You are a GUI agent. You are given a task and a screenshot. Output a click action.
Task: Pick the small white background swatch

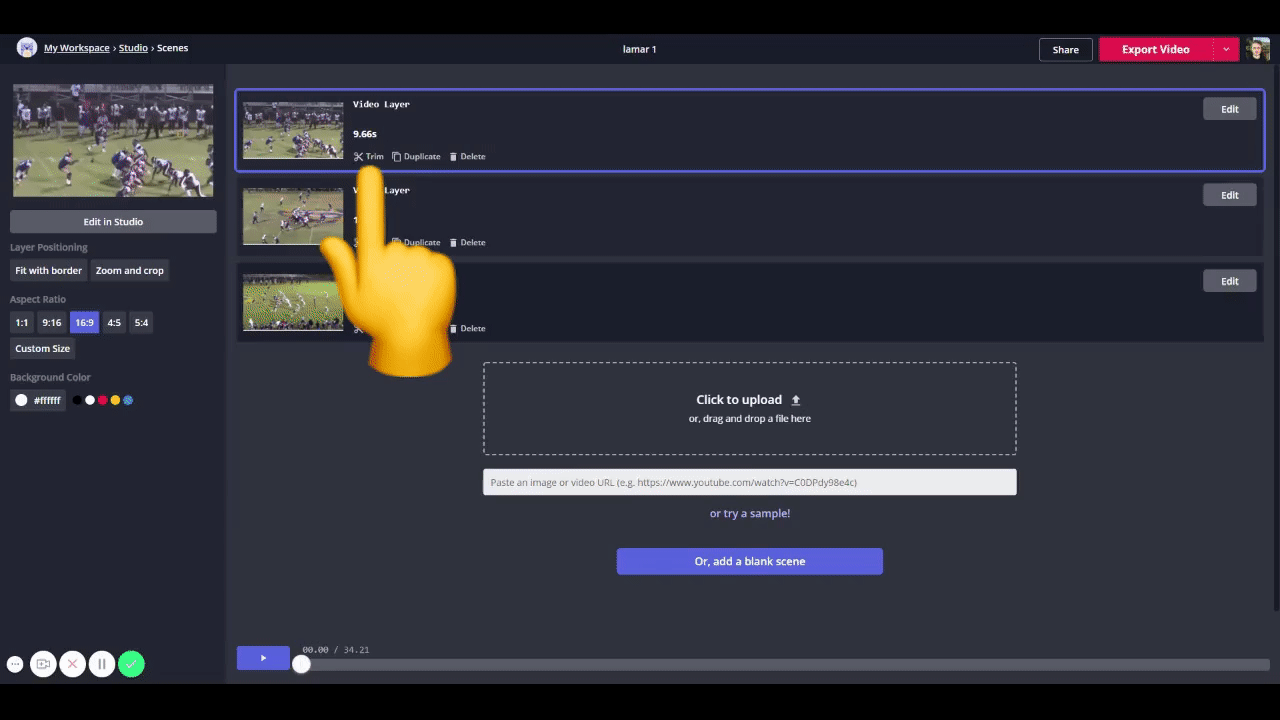(x=90, y=400)
